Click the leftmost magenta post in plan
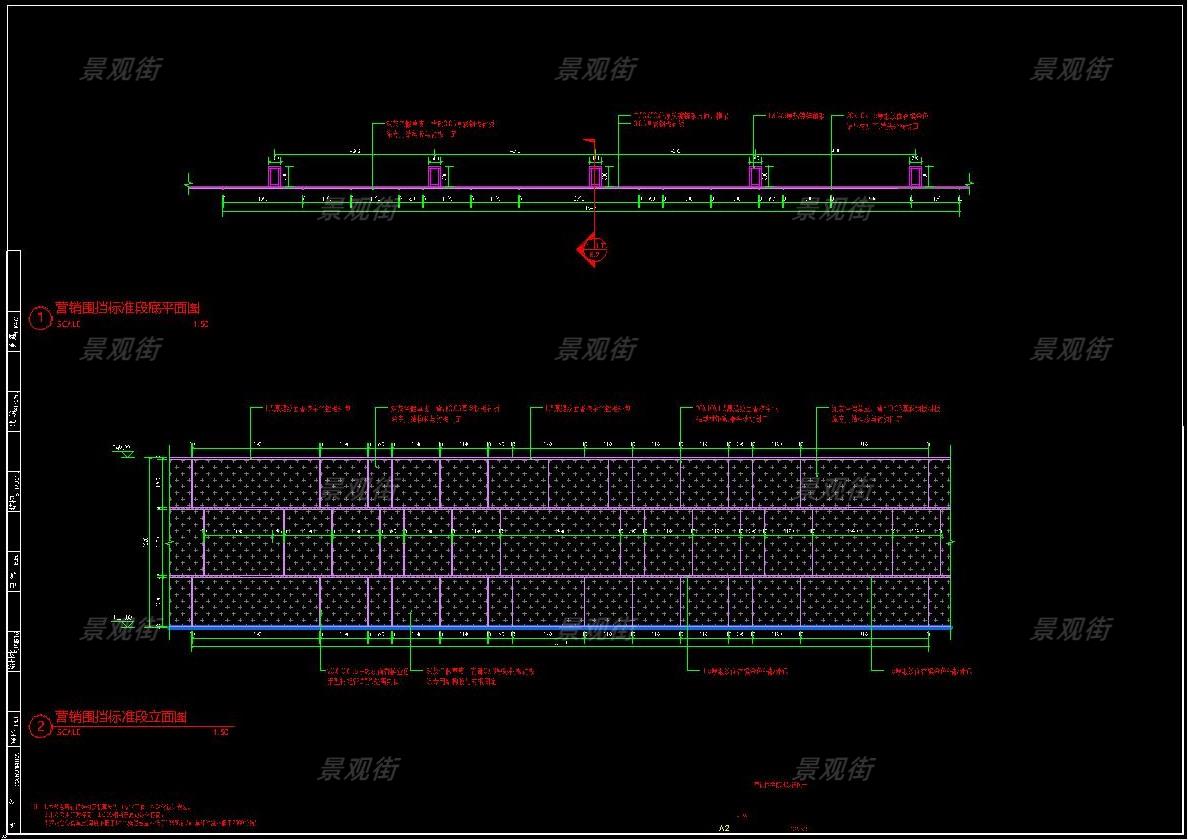Viewport: 1188px width, 840px height. pos(274,176)
